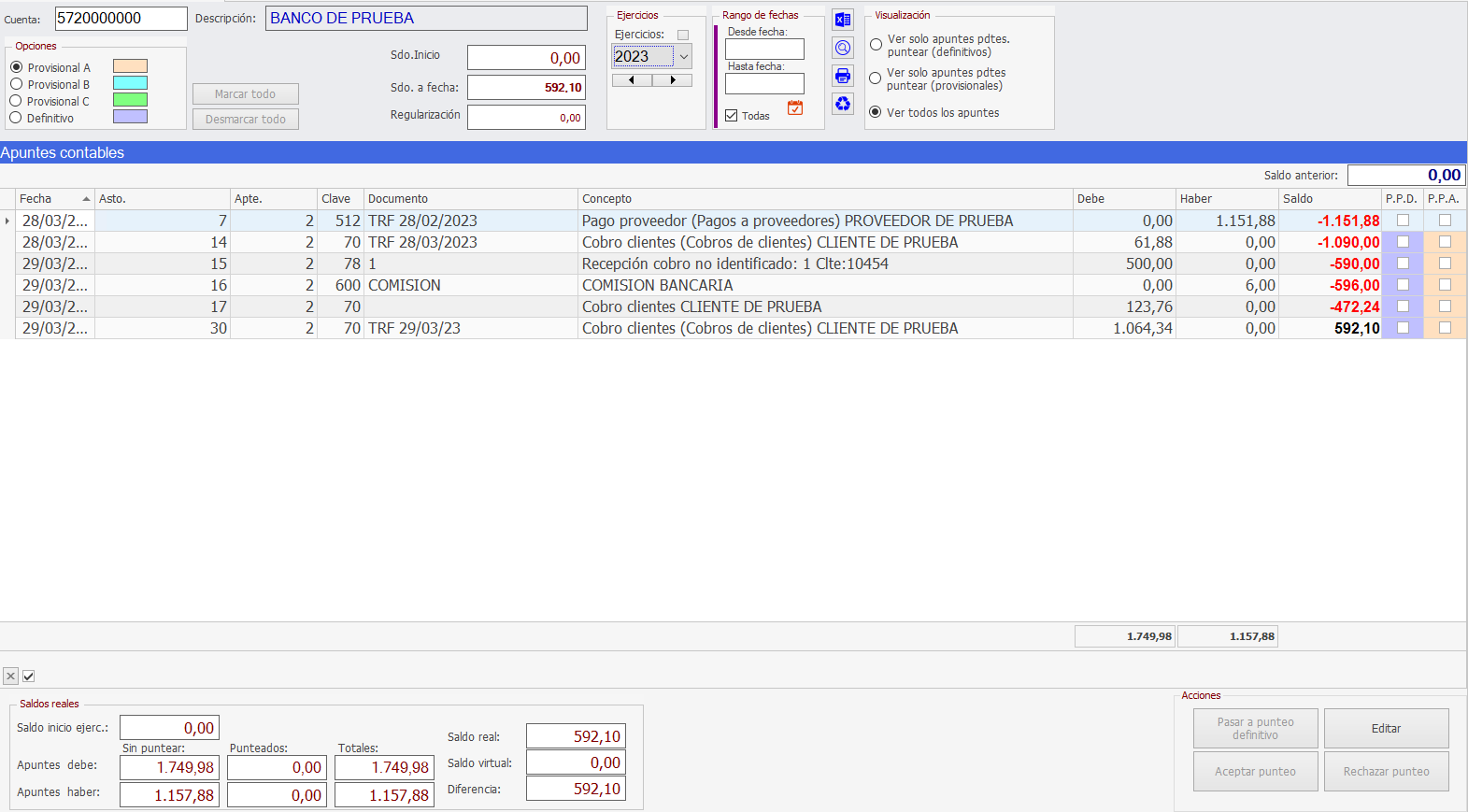Tick the P.P.D. checkbox for COMISION BANCARIA row

click(x=1403, y=285)
